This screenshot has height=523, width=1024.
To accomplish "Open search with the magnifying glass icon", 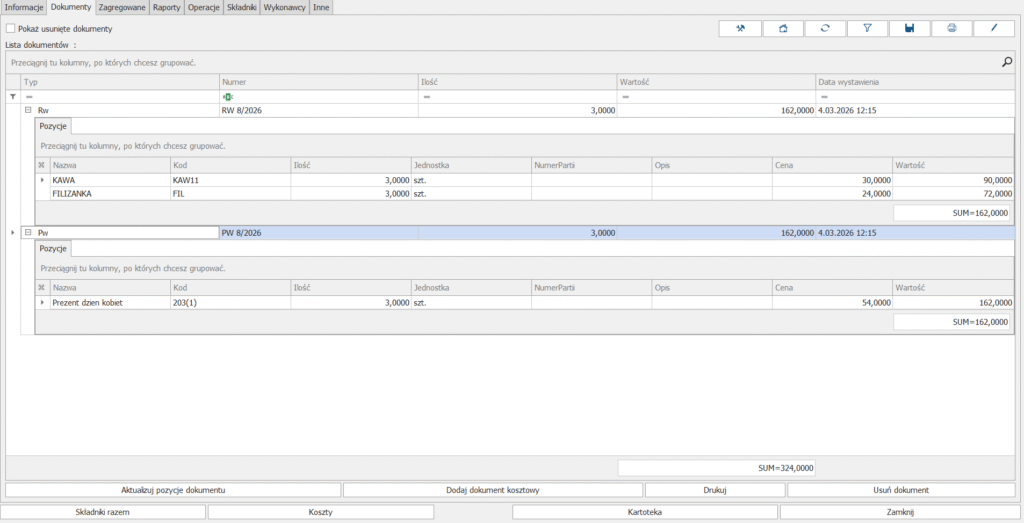I will 1007,62.
